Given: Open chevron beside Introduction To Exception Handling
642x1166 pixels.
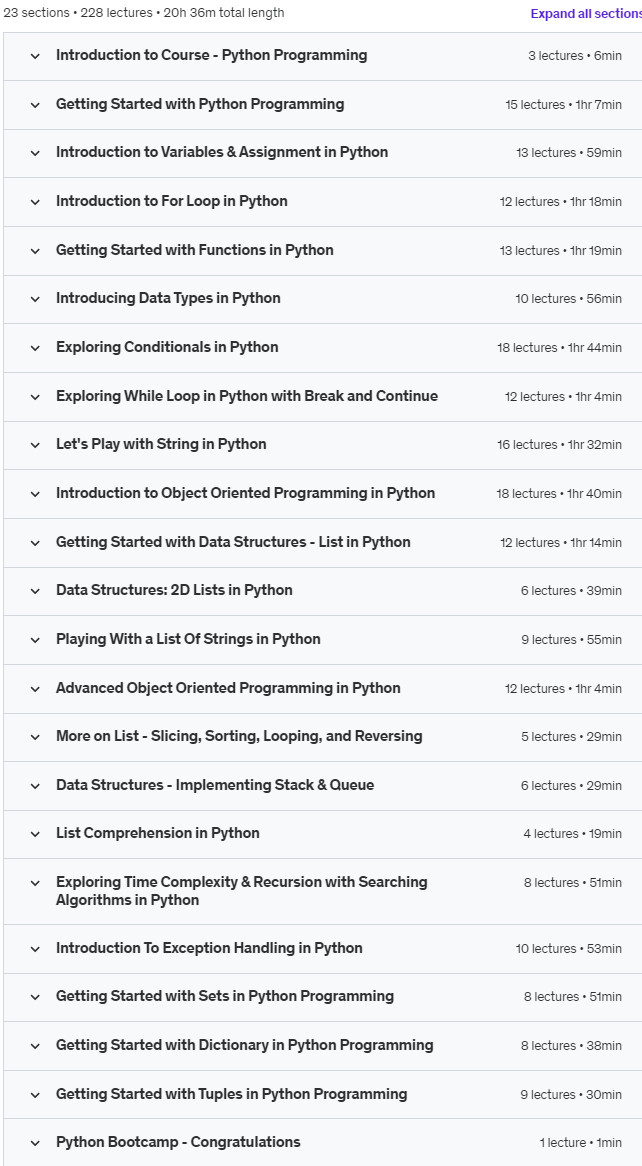Looking at the screenshot, I should coord(35,949).
